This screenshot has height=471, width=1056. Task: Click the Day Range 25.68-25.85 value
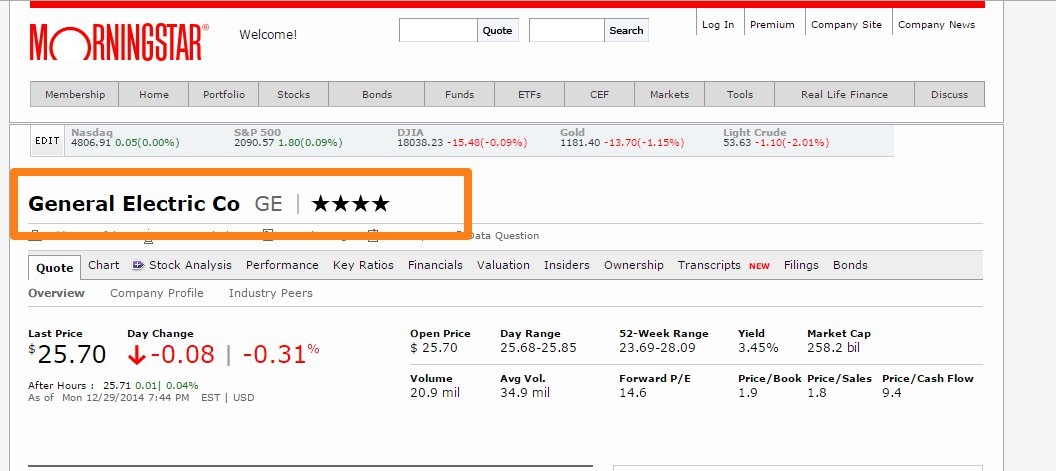coord(538,348)
